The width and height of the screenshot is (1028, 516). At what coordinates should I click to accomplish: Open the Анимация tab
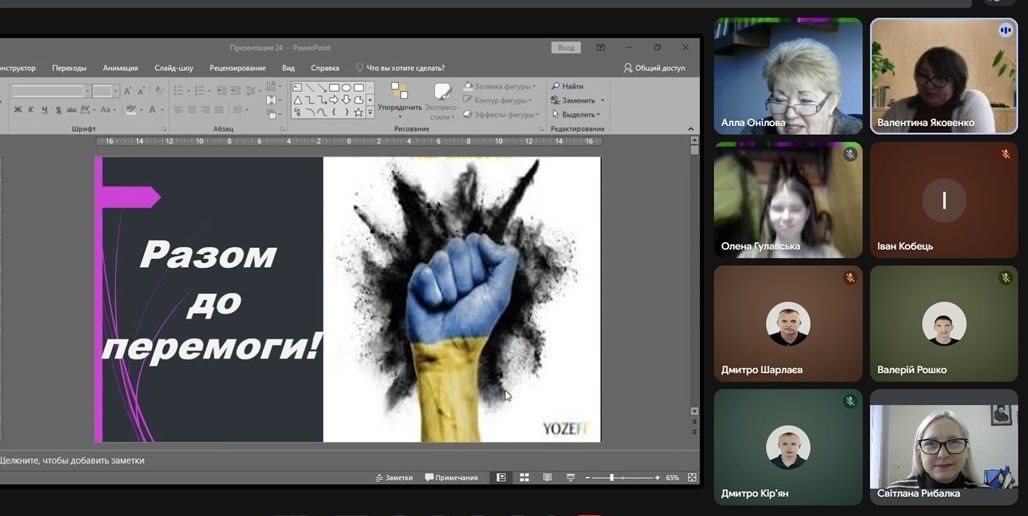pos(120,68)
